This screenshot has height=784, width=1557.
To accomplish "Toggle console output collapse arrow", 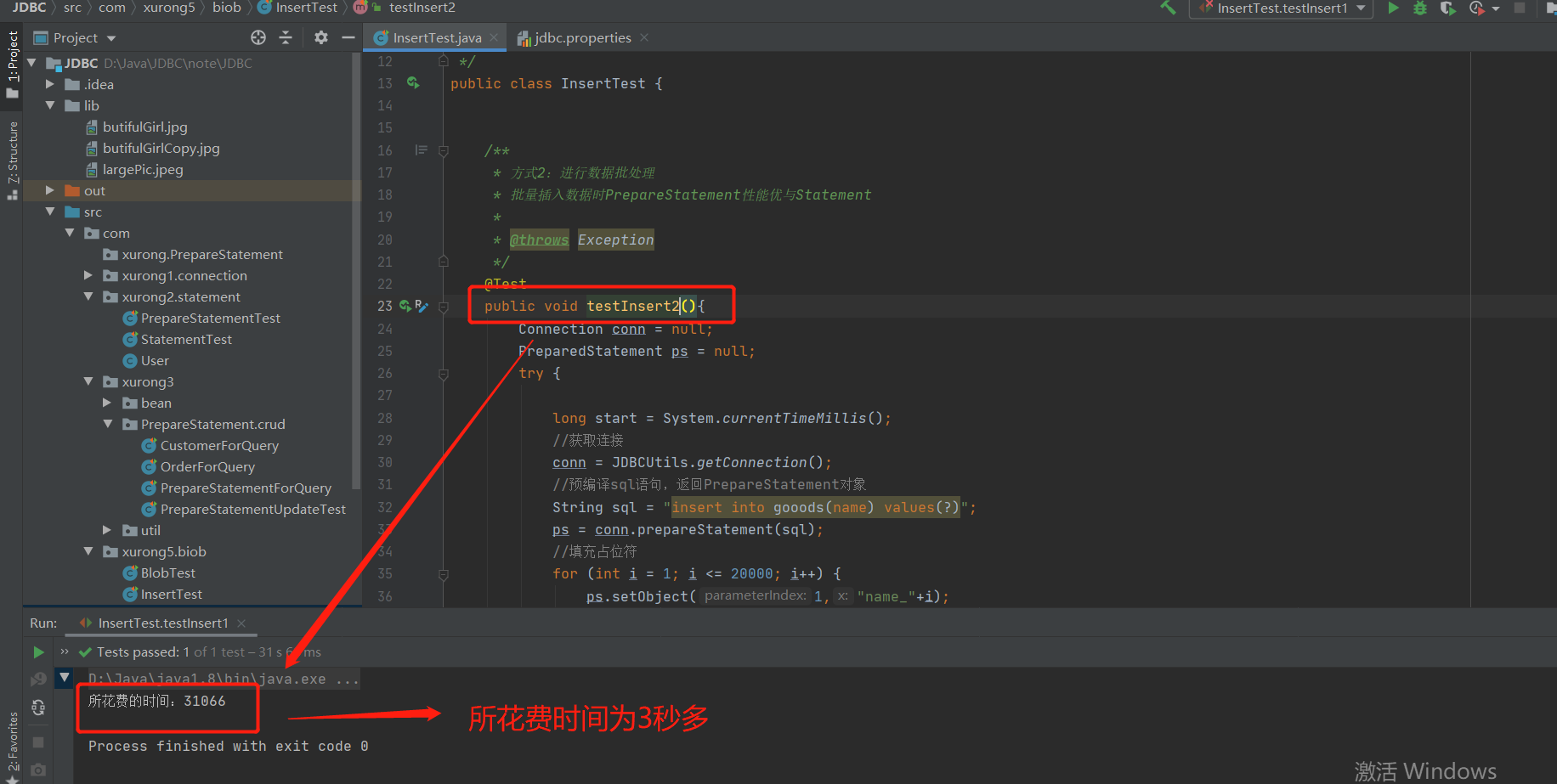I will pos(64,678).
